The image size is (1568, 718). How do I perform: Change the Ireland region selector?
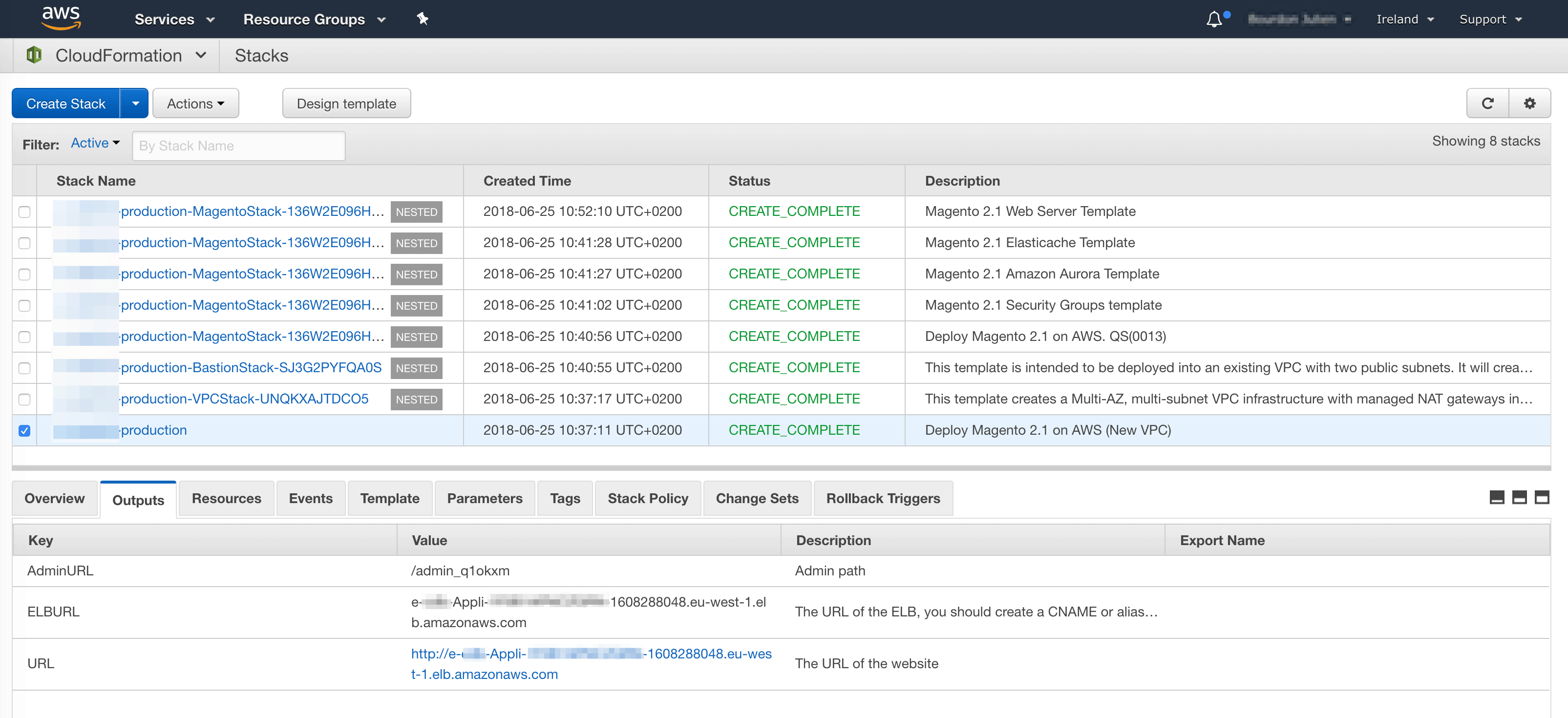[x=1405, y=20]
